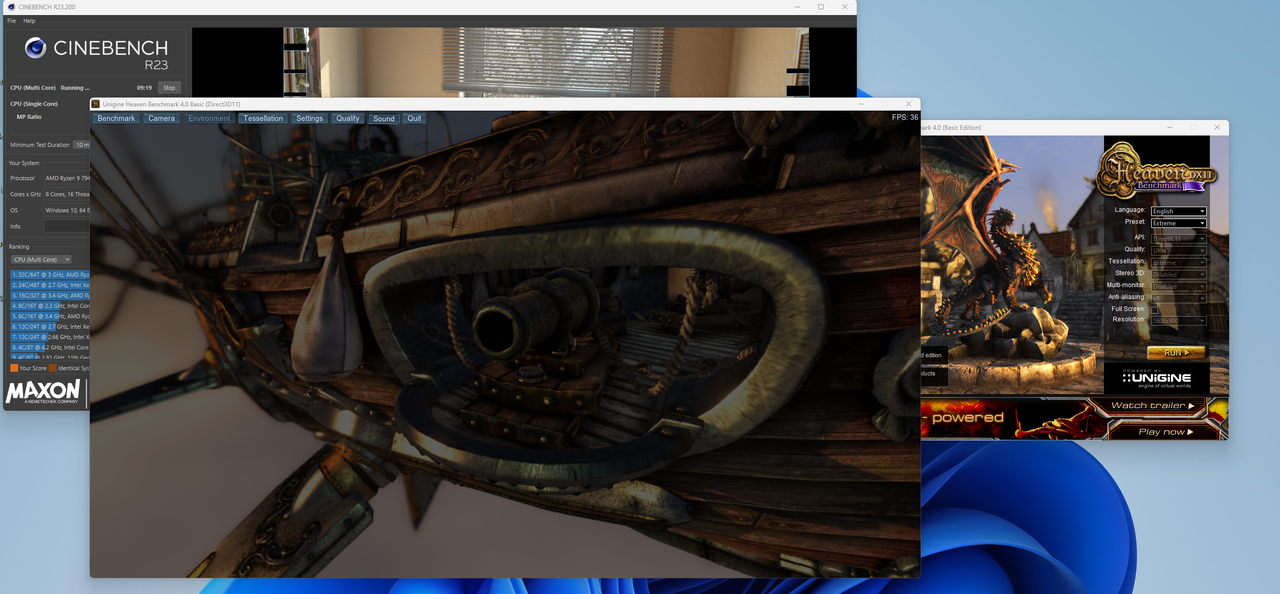
Task: Toggle Sound in the Heaven toolbar
Action: point(384,118)
